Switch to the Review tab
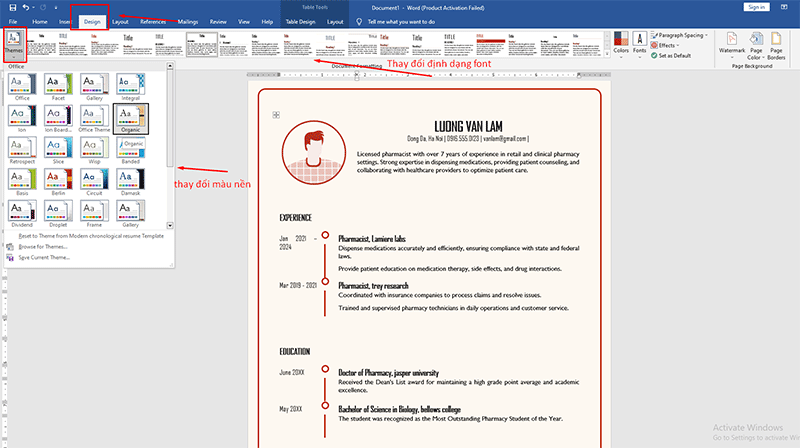Viewport: 800px width, 448px height. [218, 22]
